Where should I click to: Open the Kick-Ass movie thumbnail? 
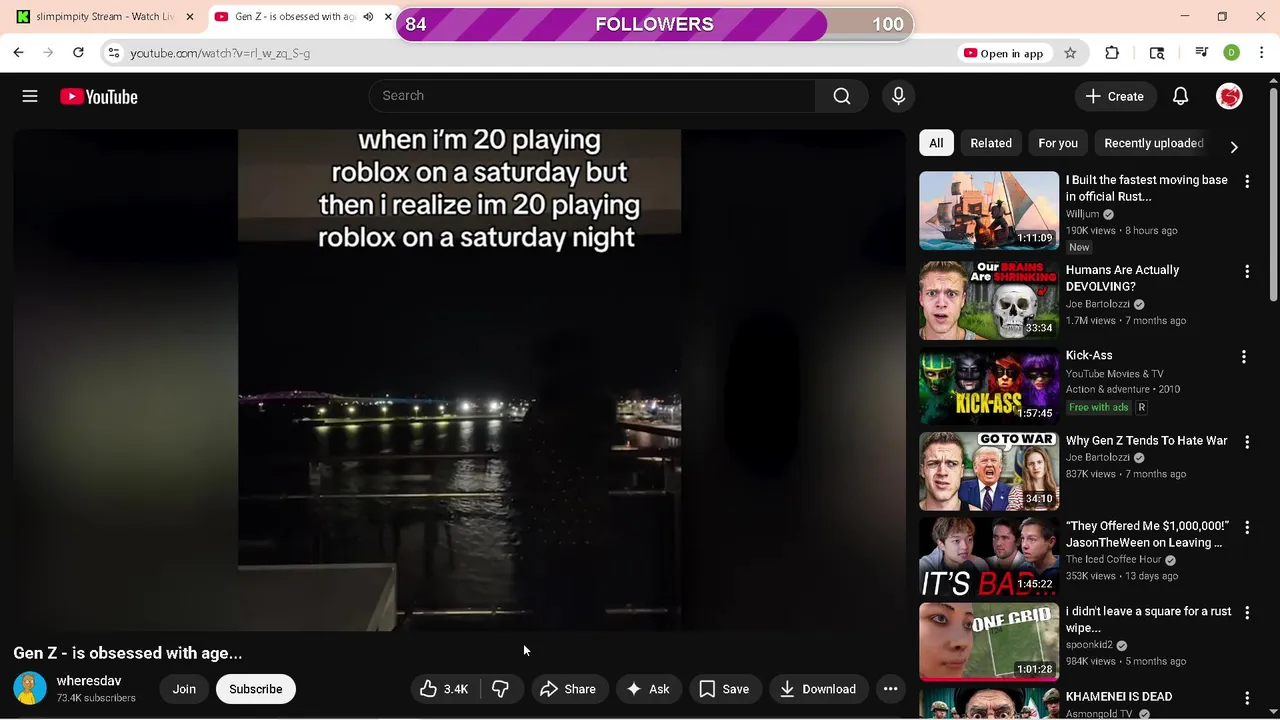[989, 386]
